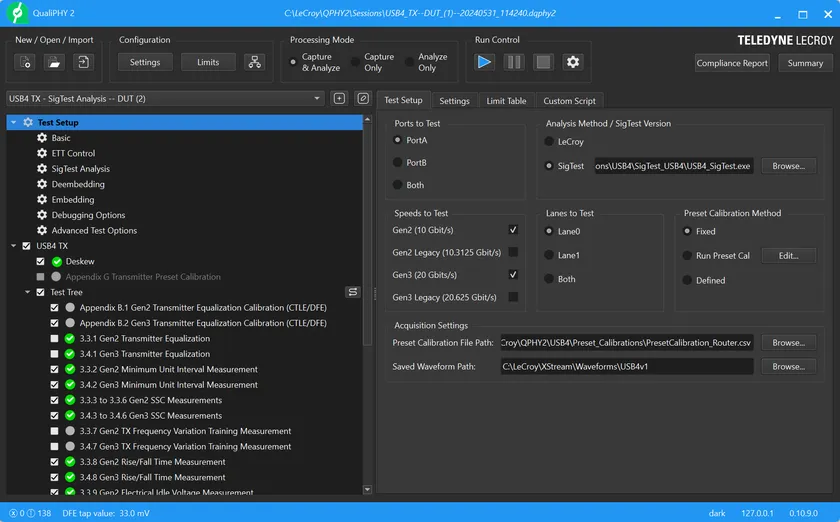This screenshot has height=522, width=840.
Task: Click the Saved Waveform Path field
Action: click(627, 367)
